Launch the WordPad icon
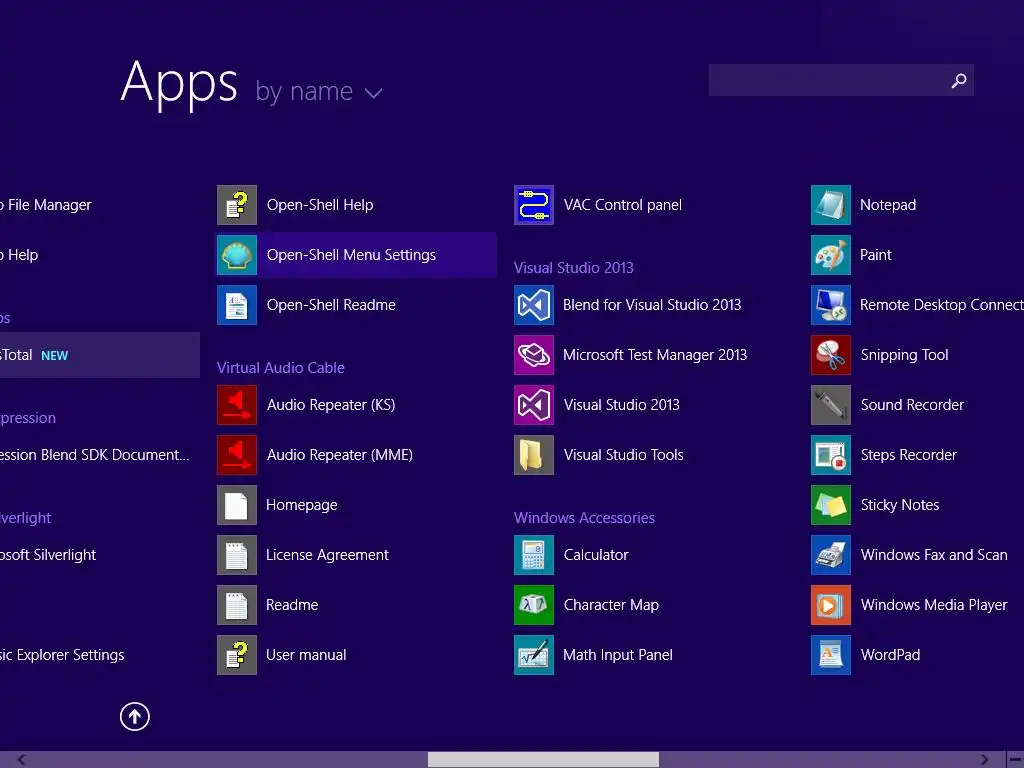1024x768 pixels. point(831,655)
